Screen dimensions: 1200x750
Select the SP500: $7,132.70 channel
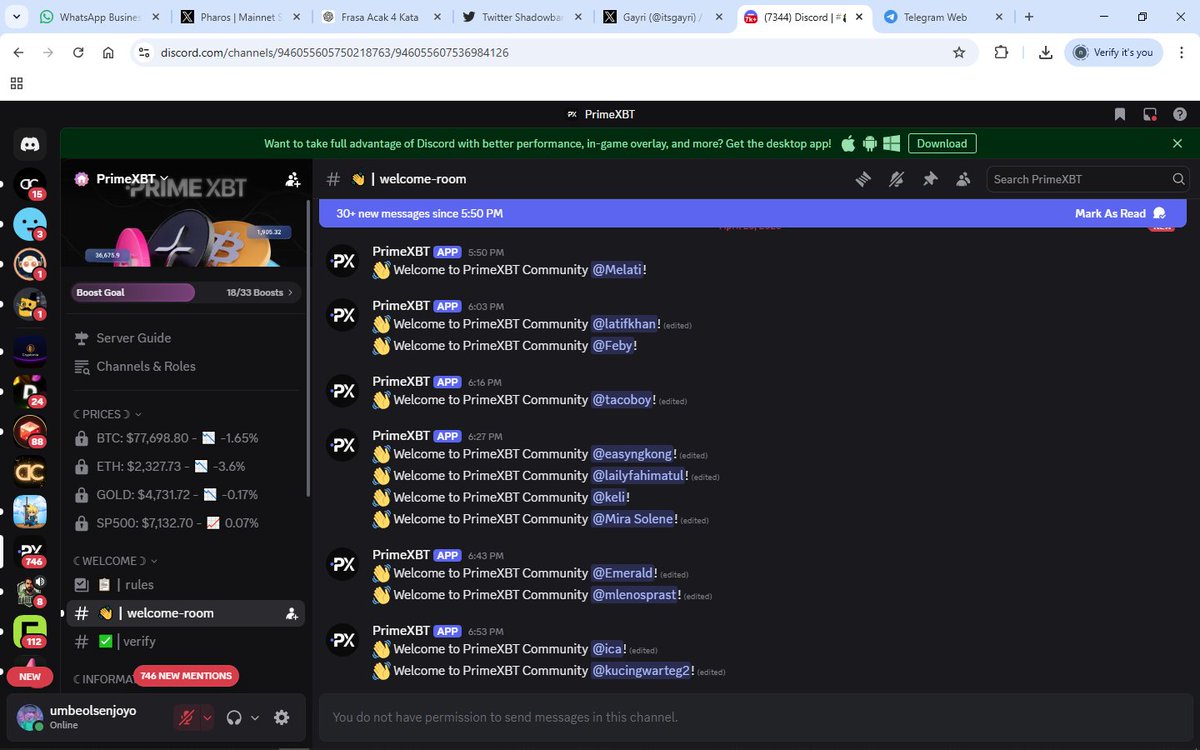[185, 523]
